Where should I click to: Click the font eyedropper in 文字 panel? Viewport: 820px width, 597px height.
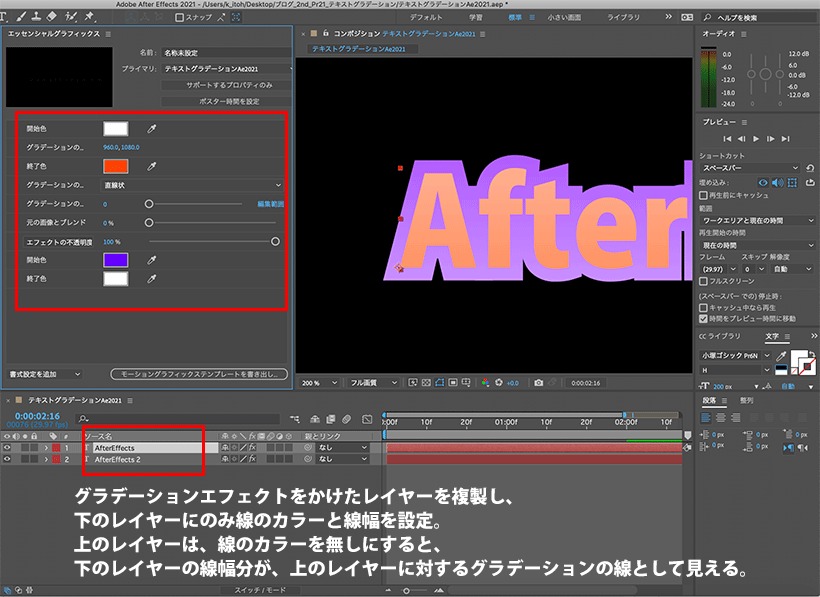click(781, 355)
